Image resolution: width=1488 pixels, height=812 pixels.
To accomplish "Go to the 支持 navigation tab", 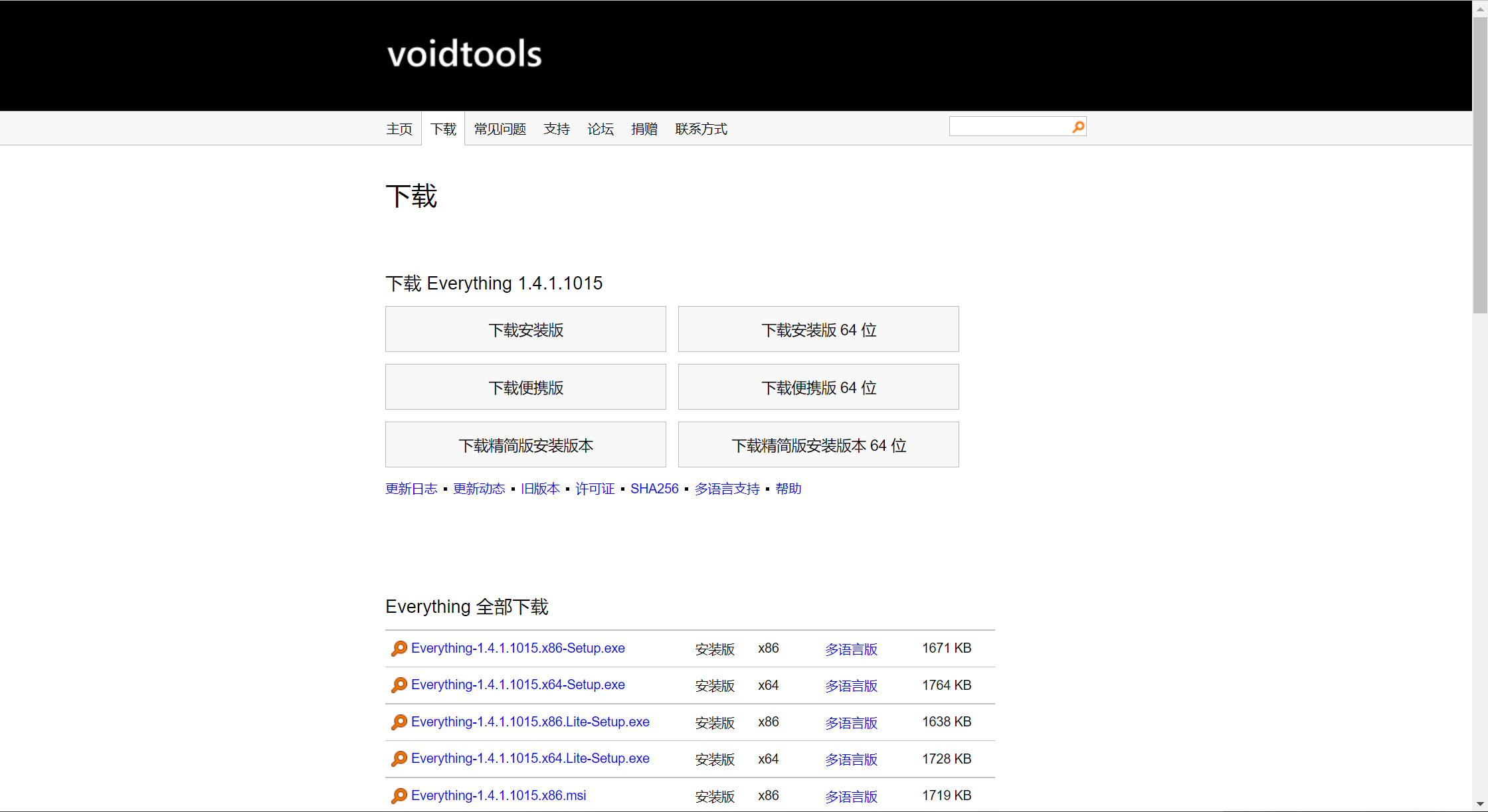I will [x=557, y=129].
